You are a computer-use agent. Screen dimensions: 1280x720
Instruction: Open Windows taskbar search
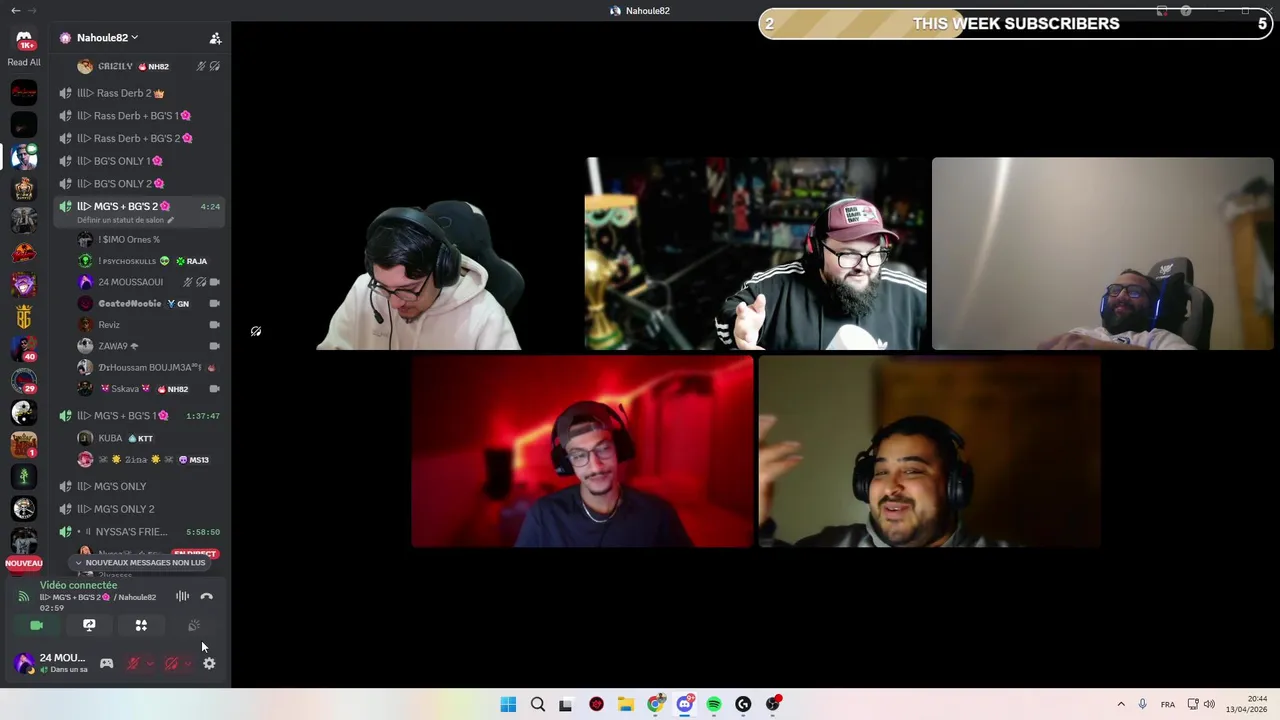pyautogui.click(x=538, y=704)
